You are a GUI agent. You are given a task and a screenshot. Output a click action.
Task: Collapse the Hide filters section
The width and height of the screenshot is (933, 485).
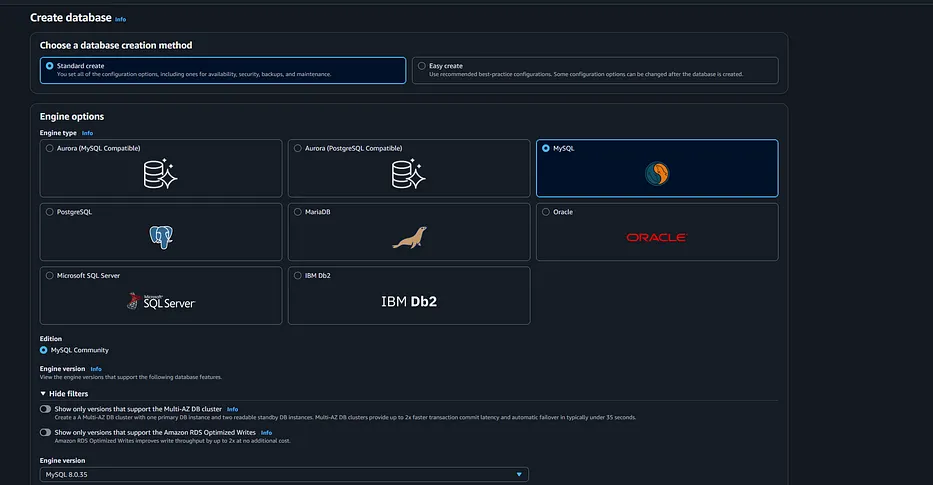(64, 393)
